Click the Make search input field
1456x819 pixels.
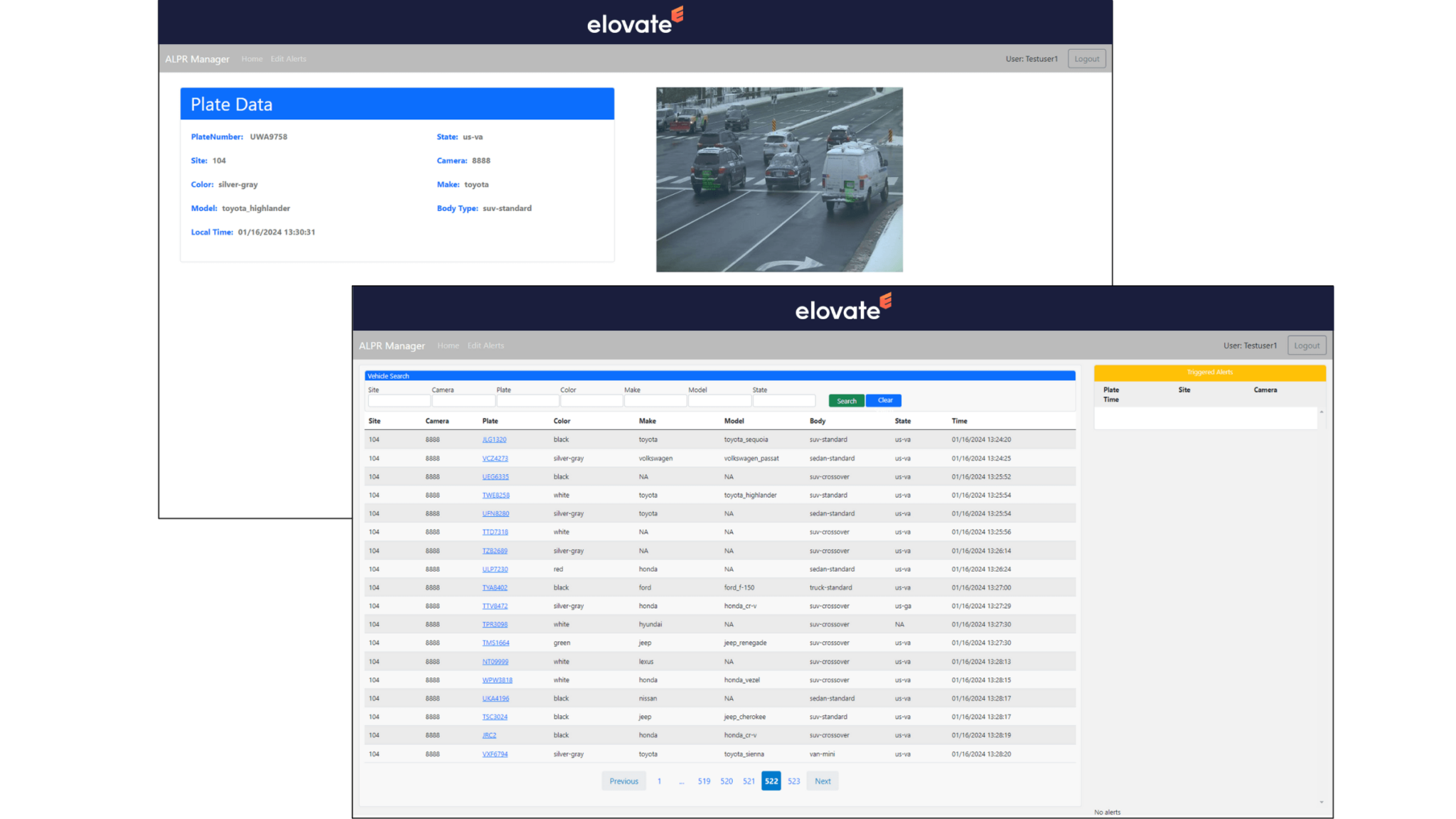(x=655, y=400)
